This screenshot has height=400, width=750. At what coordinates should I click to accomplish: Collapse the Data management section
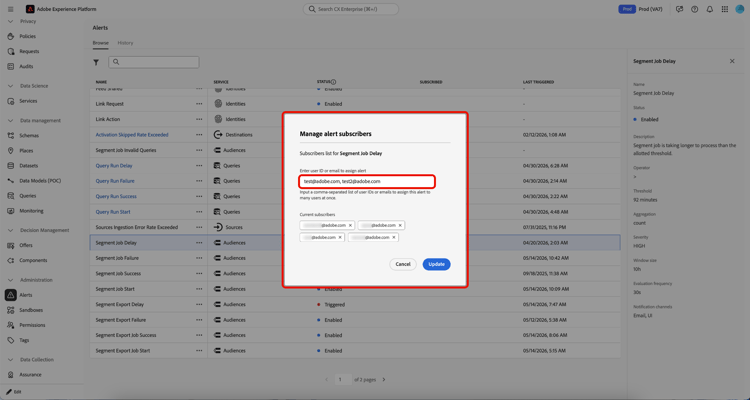[x=11, y=121]
